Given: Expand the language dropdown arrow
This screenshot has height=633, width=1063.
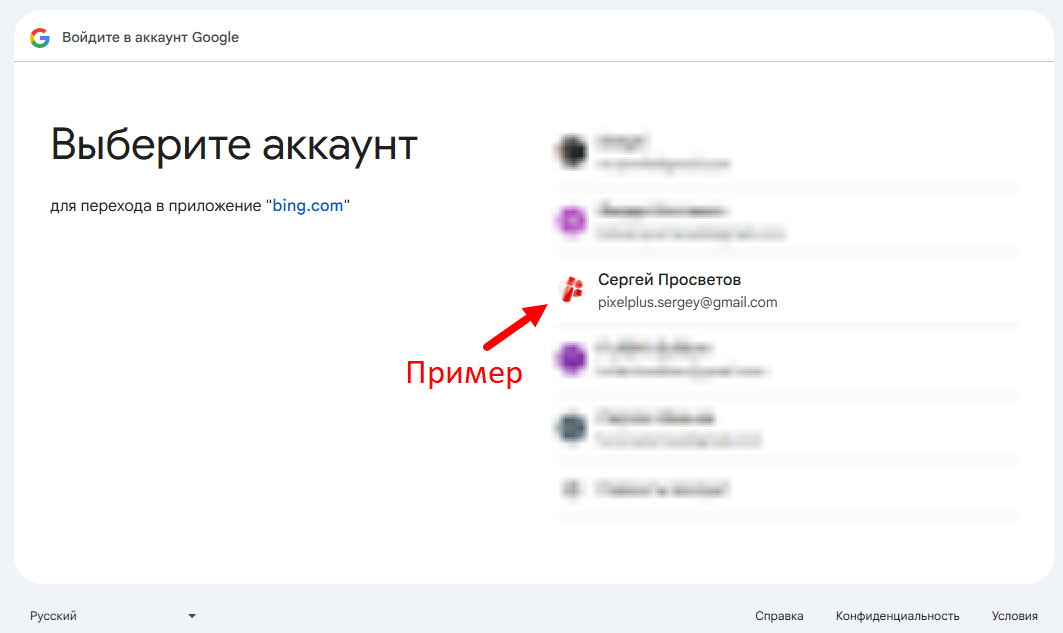Looking at the screenshot, I should [x=192, y=616].
